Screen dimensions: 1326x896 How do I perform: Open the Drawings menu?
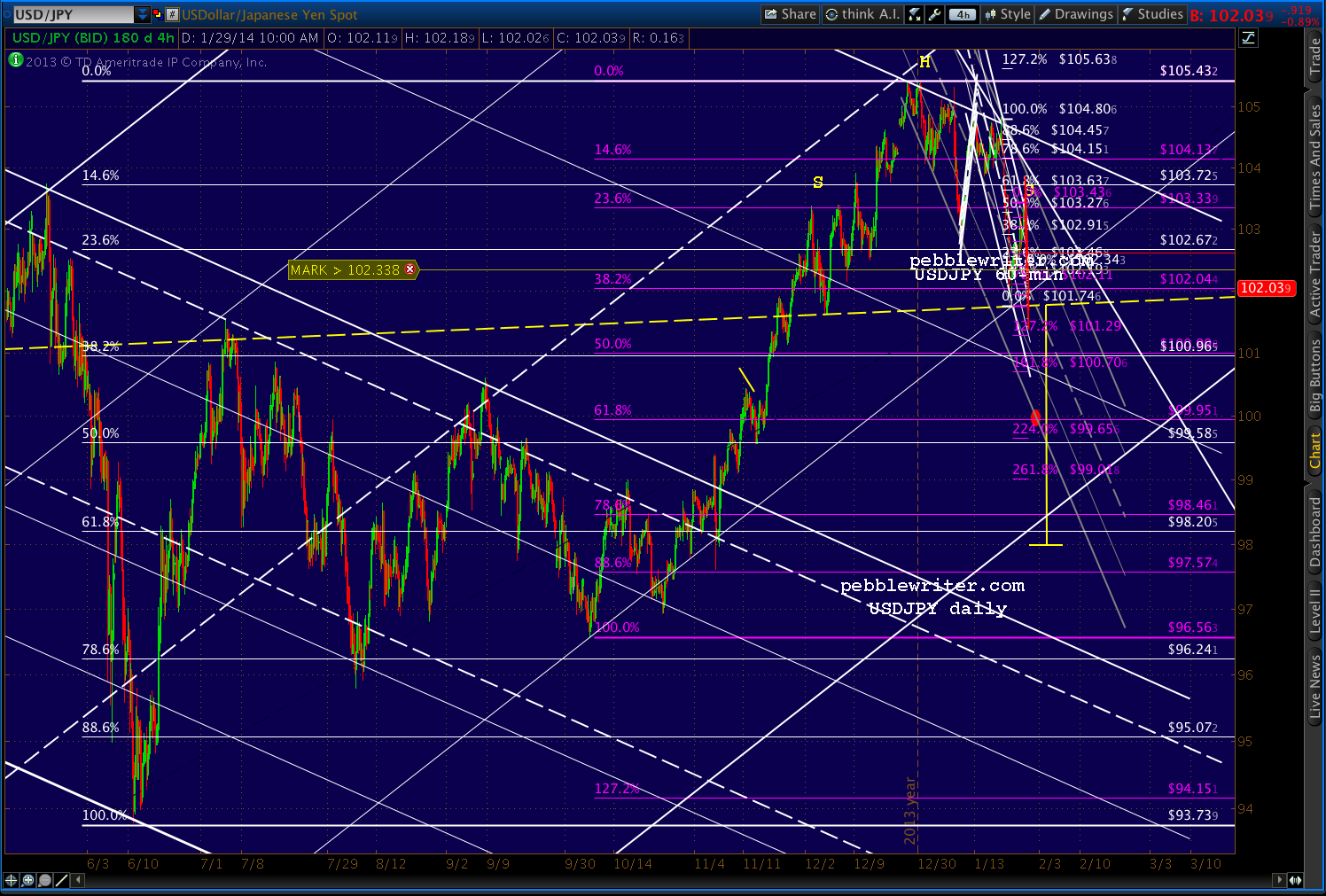(x=1075, y=14)
